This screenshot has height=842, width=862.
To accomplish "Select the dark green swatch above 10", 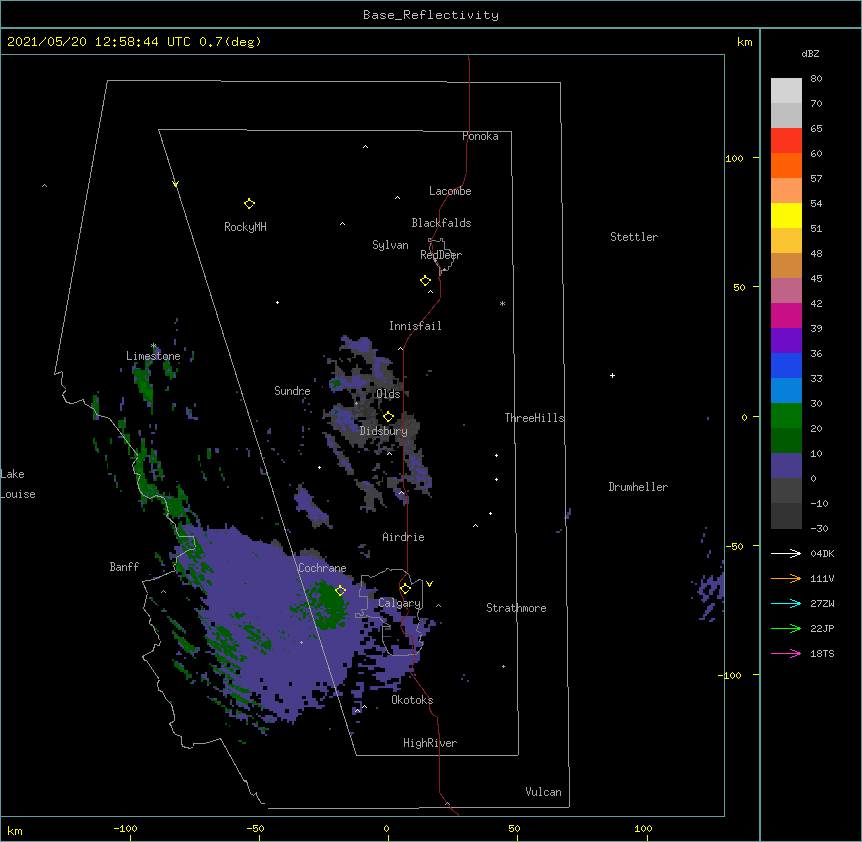I will pyautogui.click(x=786, y=440).
